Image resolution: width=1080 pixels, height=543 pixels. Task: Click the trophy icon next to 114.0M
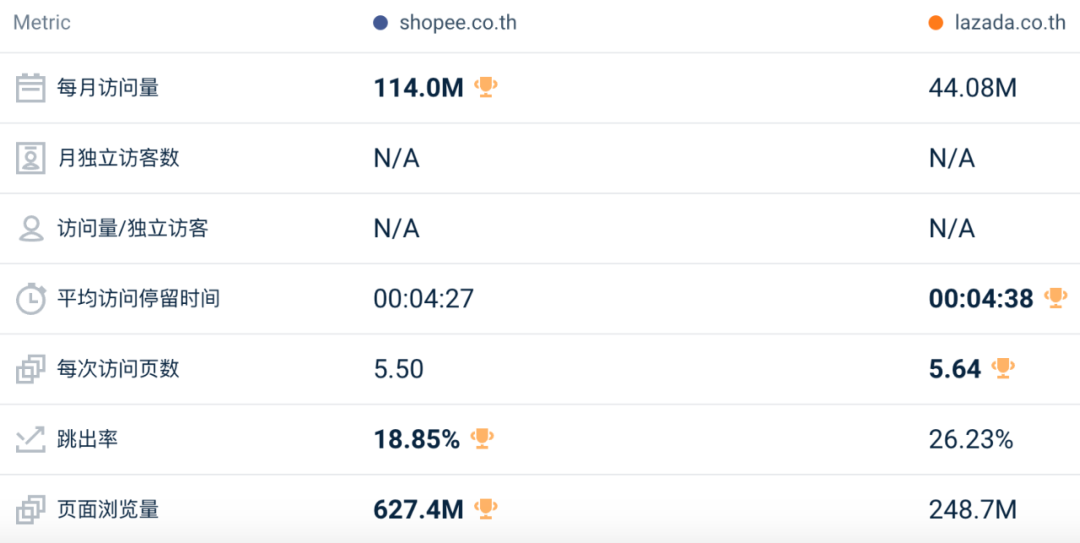(486, 88)
